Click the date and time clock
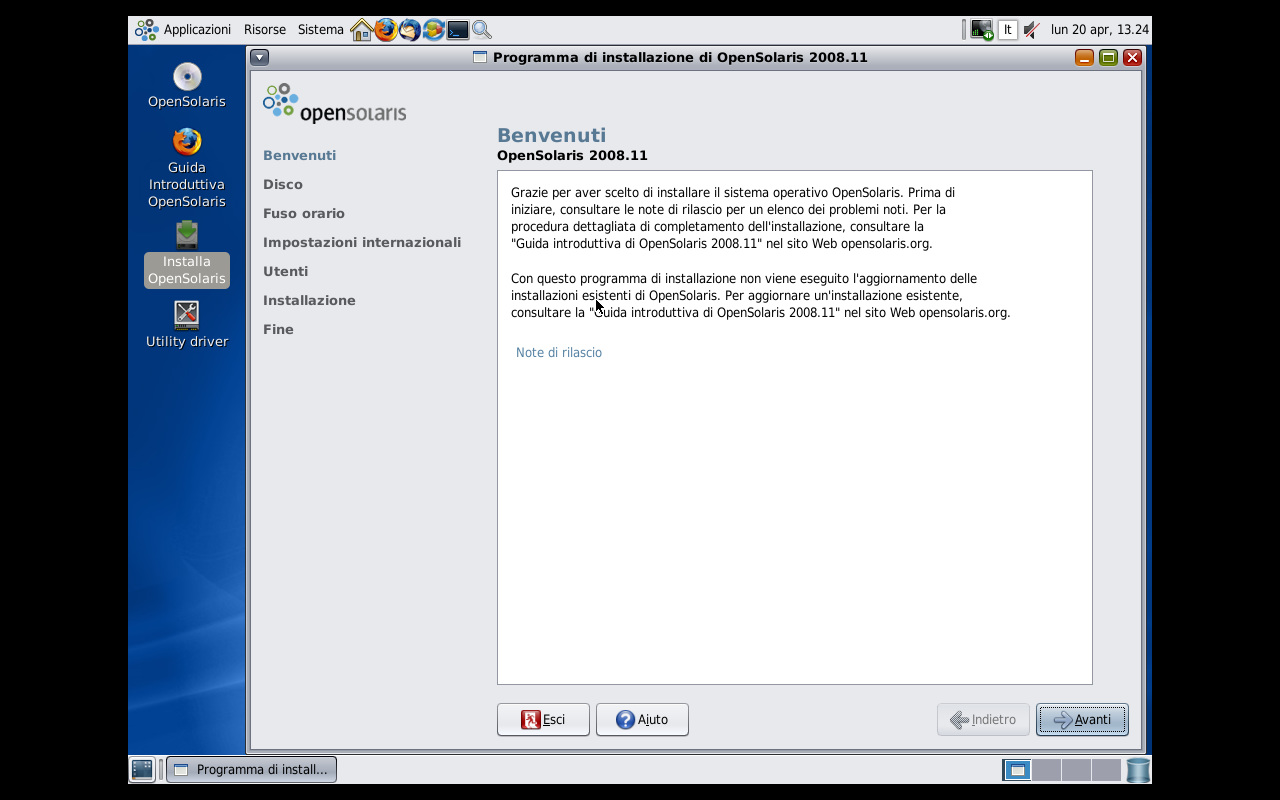 1099,30
